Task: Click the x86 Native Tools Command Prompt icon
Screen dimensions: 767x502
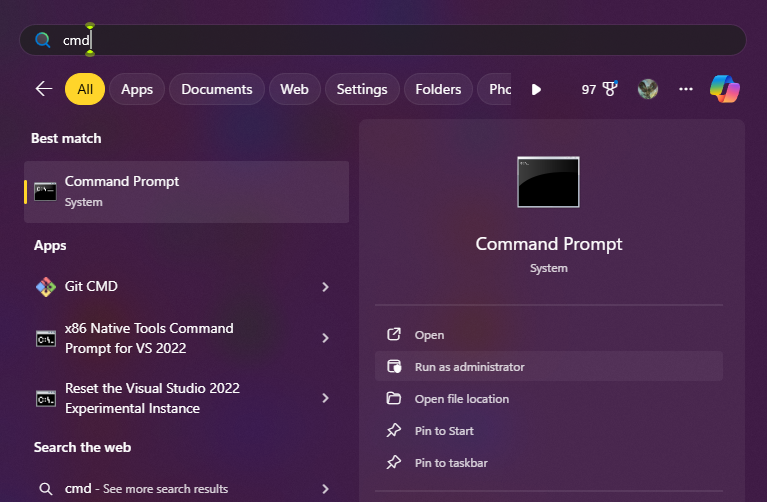Action: click(x=45, y=339)
